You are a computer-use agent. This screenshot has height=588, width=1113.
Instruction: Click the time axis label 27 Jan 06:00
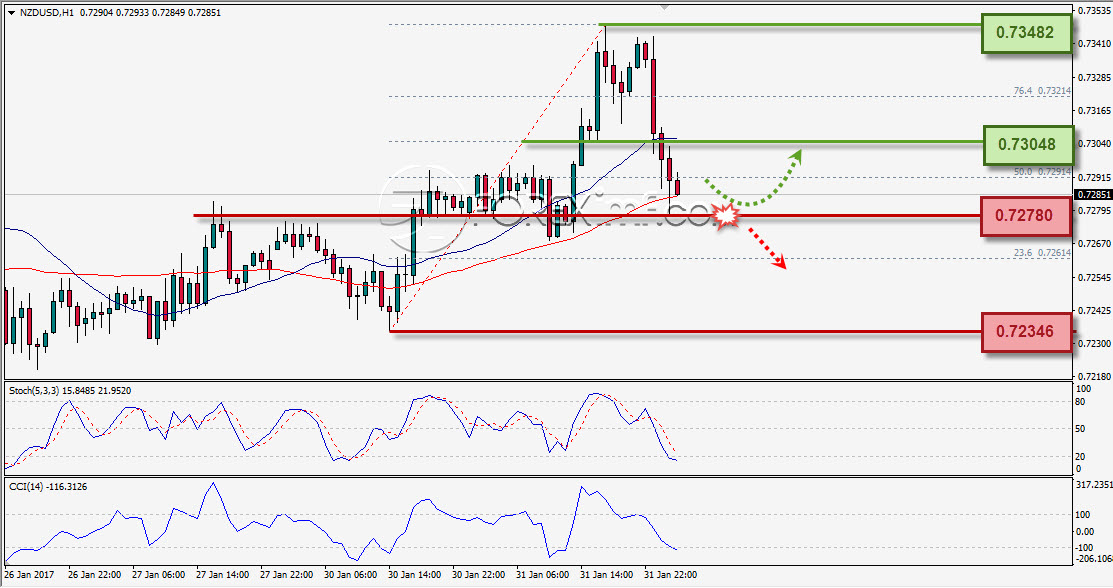pyautogui.click(x=158, y=575)
